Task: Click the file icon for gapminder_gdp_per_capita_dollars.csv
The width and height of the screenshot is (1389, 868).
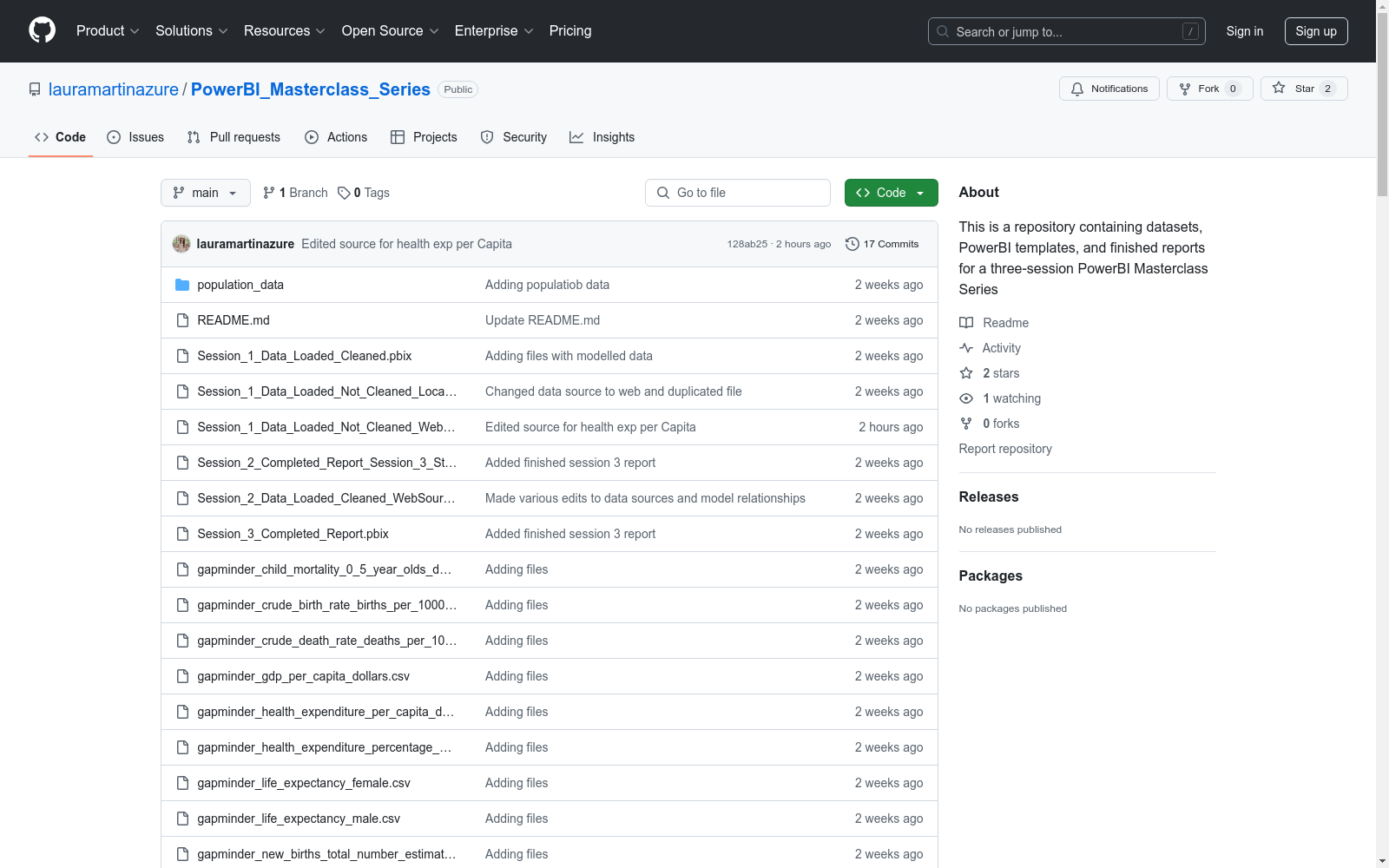Action: tap(182, 676)
